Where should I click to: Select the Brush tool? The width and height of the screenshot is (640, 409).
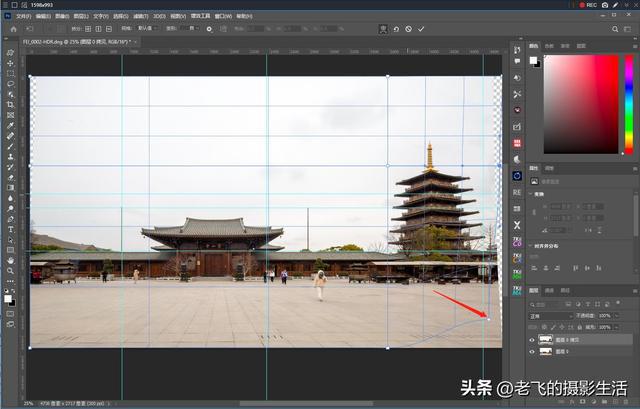click(x=10, y=147)
